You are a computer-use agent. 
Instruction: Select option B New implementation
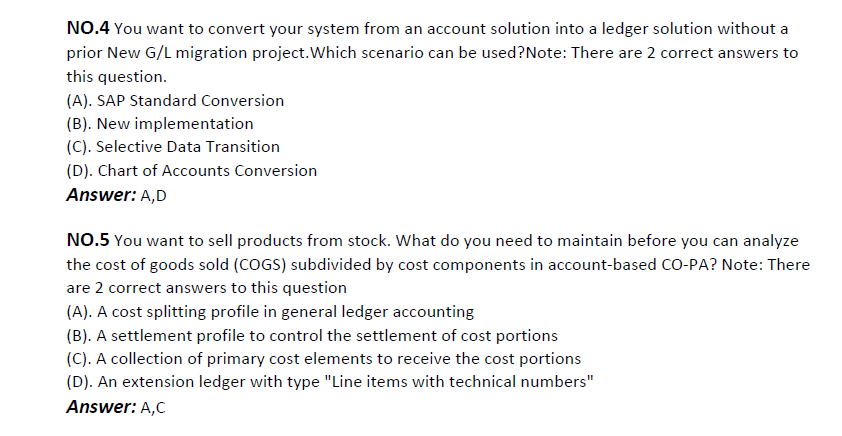click(159, 123)
